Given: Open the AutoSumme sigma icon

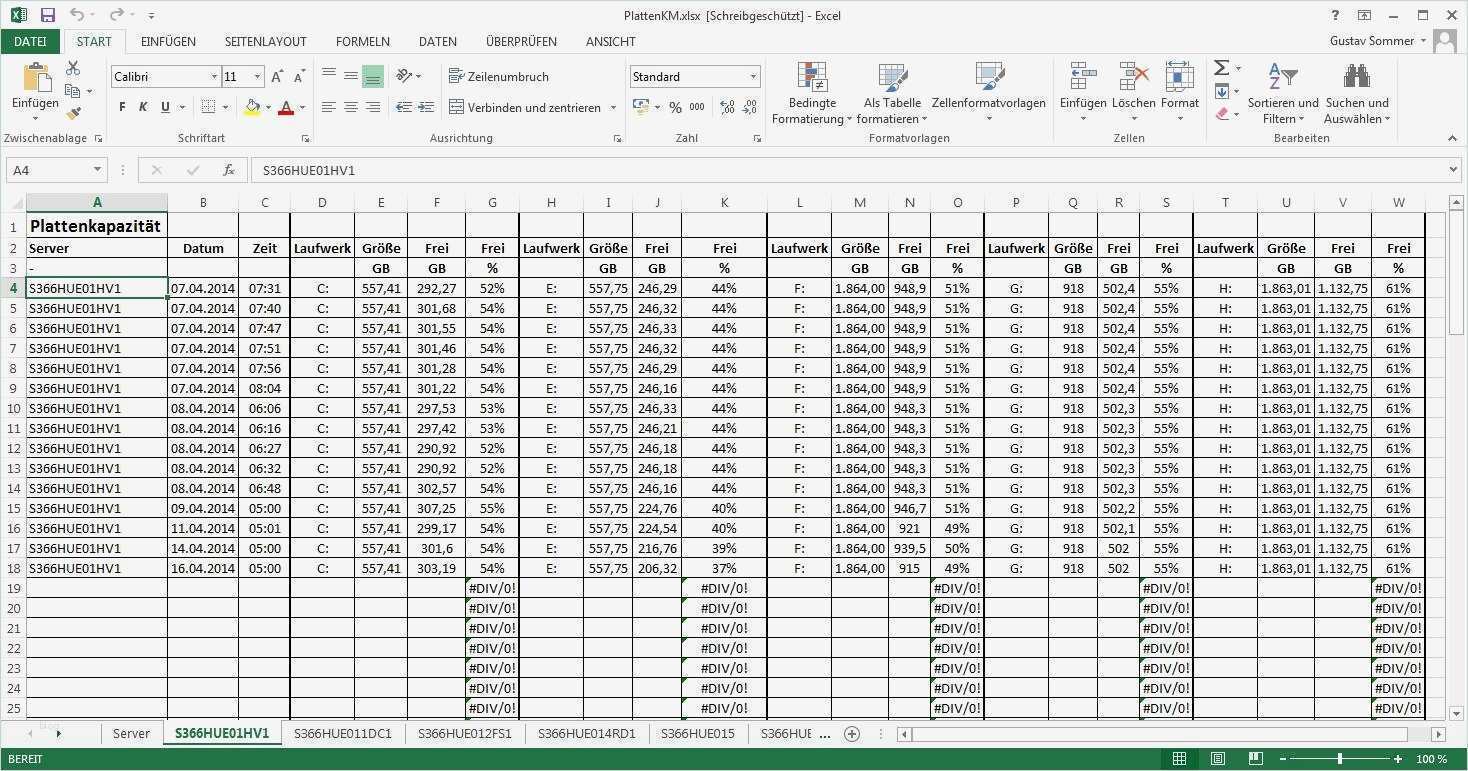Looking at the screenshot, I should point(1222,68).
